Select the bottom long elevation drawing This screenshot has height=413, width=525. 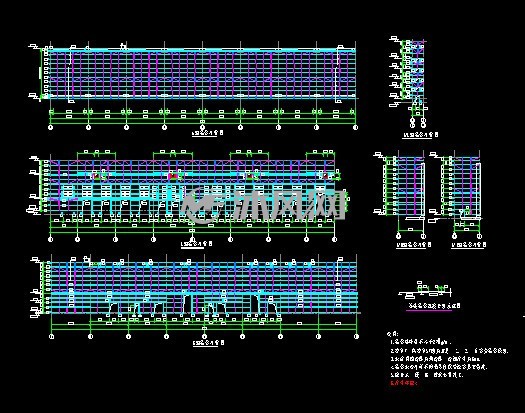[195, 297]
